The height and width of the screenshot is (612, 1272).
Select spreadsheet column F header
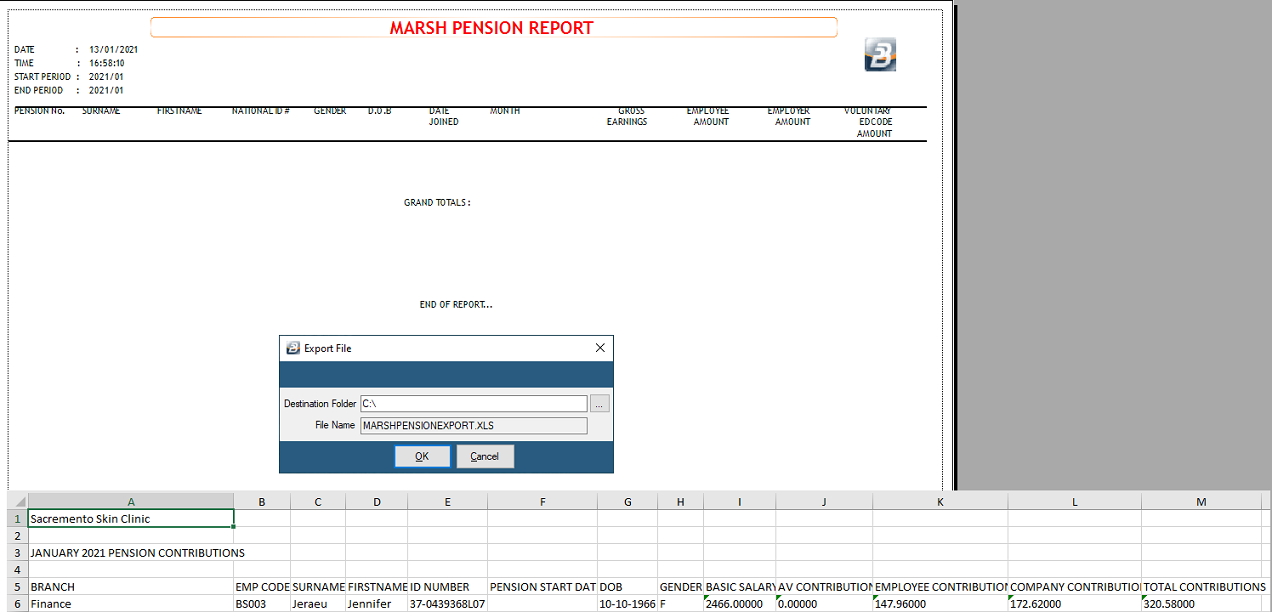tap(542, 501)
